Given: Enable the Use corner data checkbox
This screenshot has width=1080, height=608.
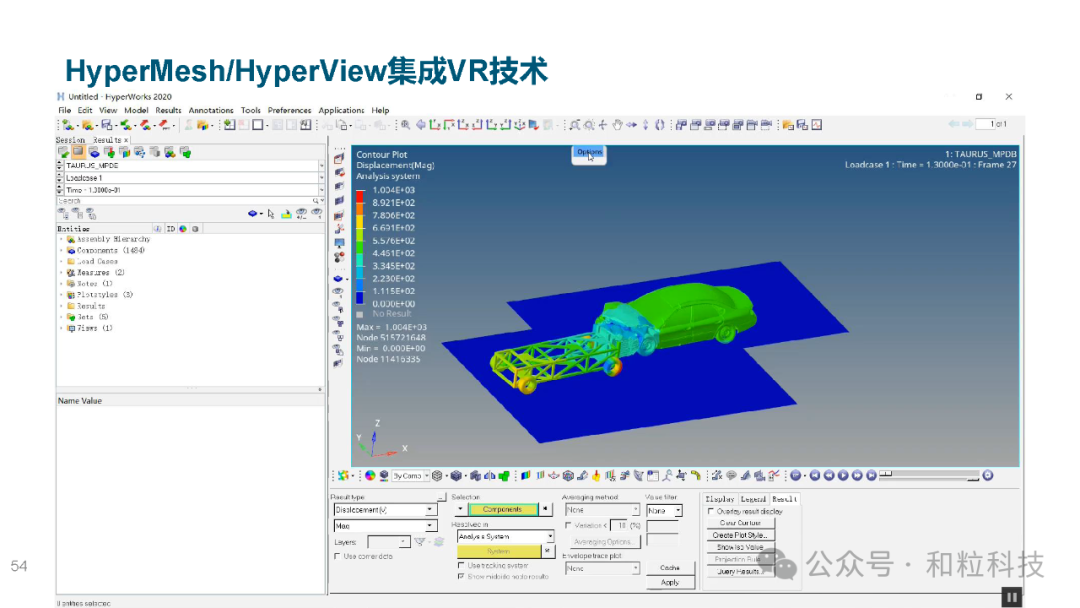Looking at the screenshot, I should click(337, 556).
